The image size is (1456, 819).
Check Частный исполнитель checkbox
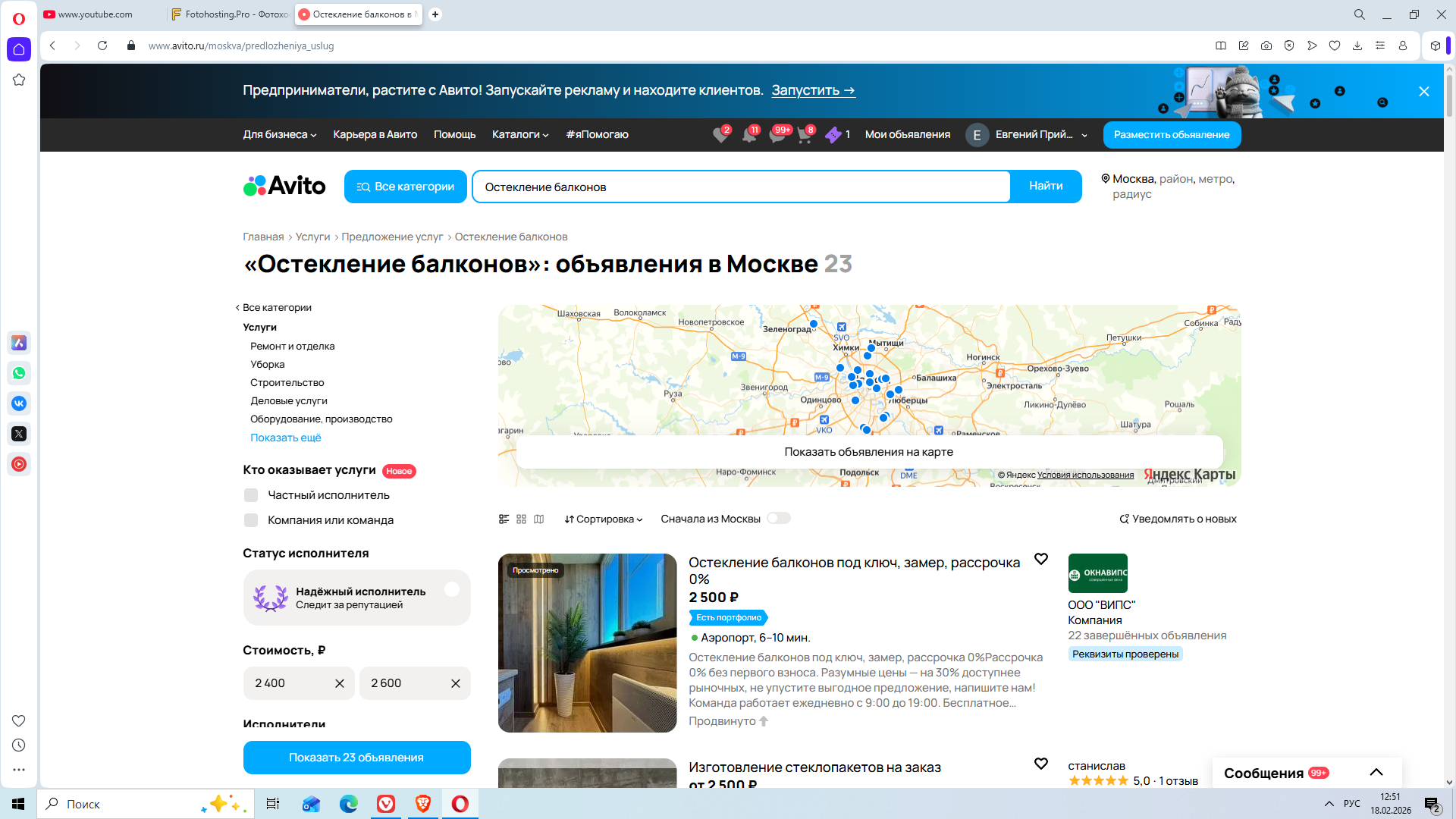click(x=251, y=495)
